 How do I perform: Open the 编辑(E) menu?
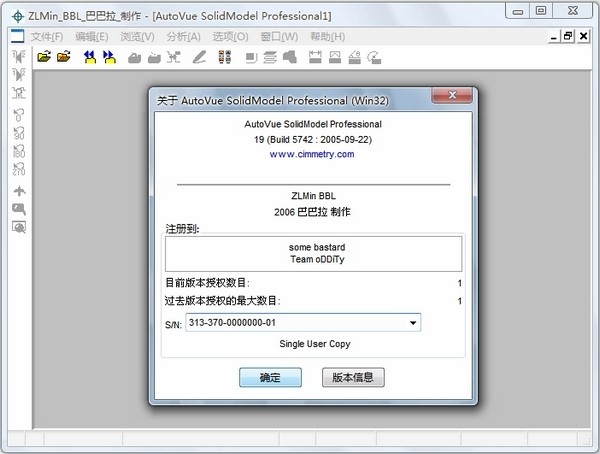coord(91,37)
